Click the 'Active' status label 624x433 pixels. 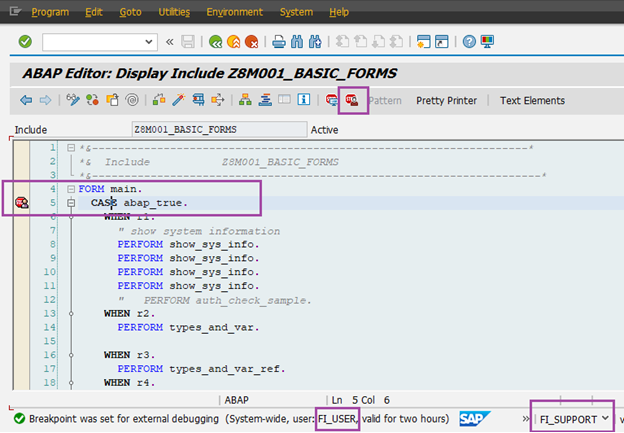point(324,130)
